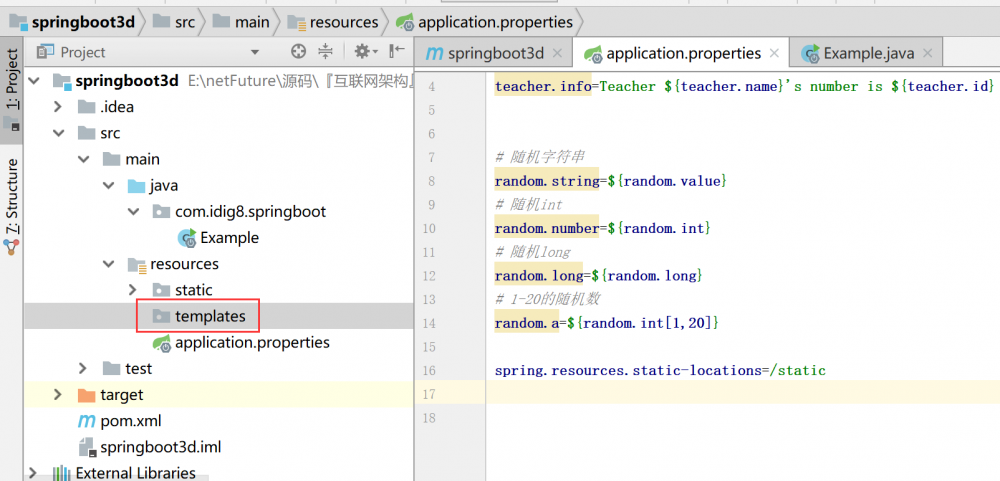Click the teacher.info property key

[543, 86]
